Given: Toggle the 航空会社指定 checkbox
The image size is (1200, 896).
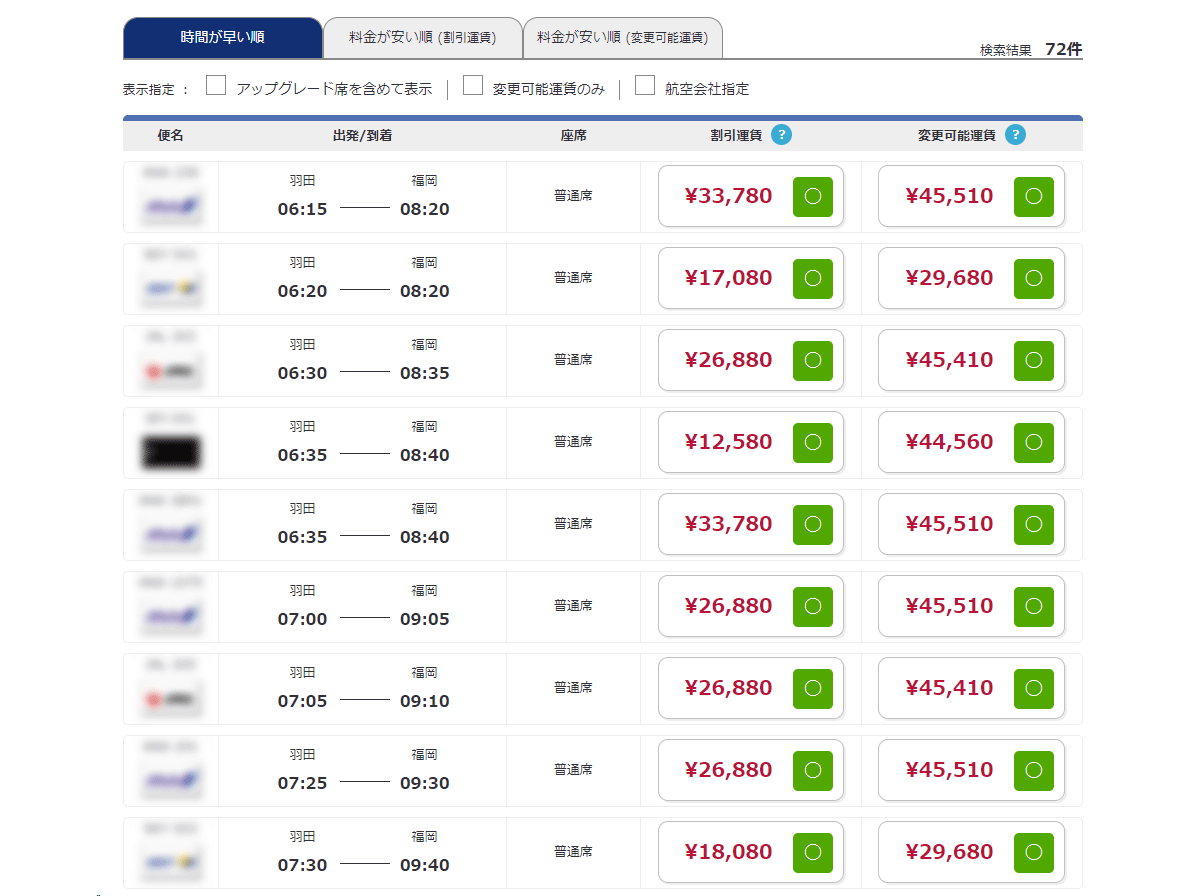Looking at the screenshot, I should coord(645,86).
